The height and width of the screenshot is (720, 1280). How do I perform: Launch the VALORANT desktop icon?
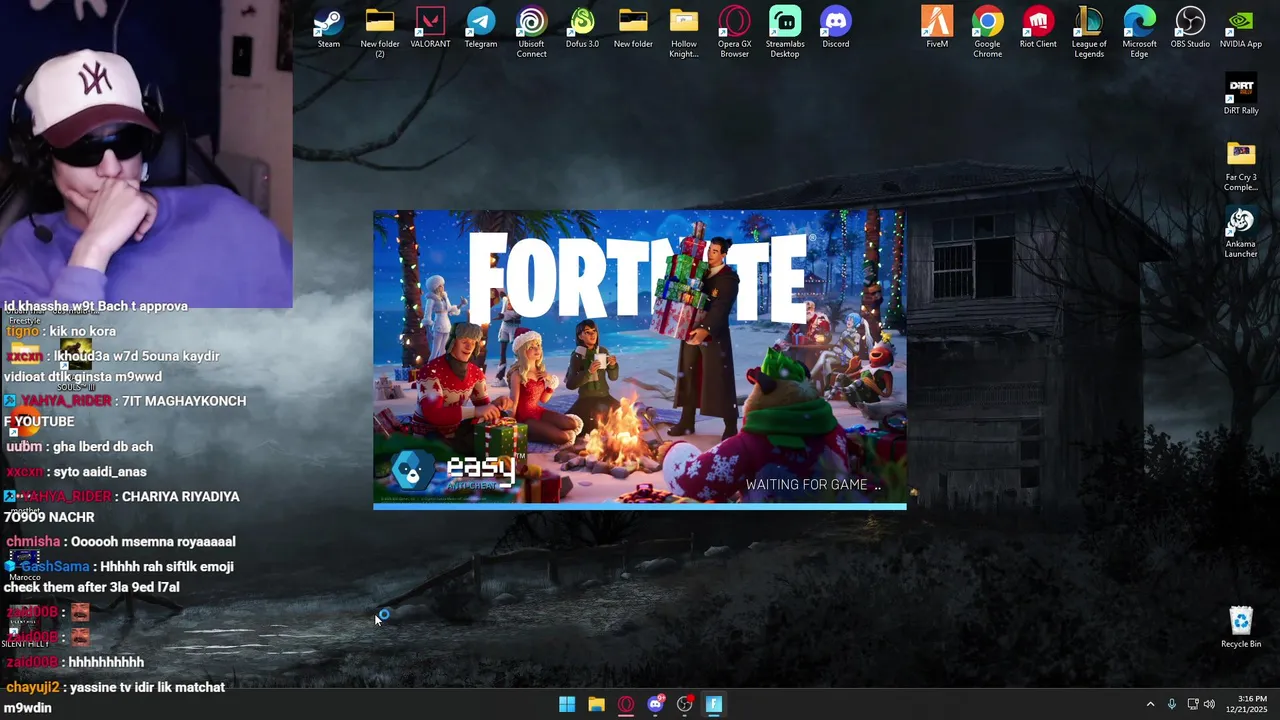coord(430,28)
